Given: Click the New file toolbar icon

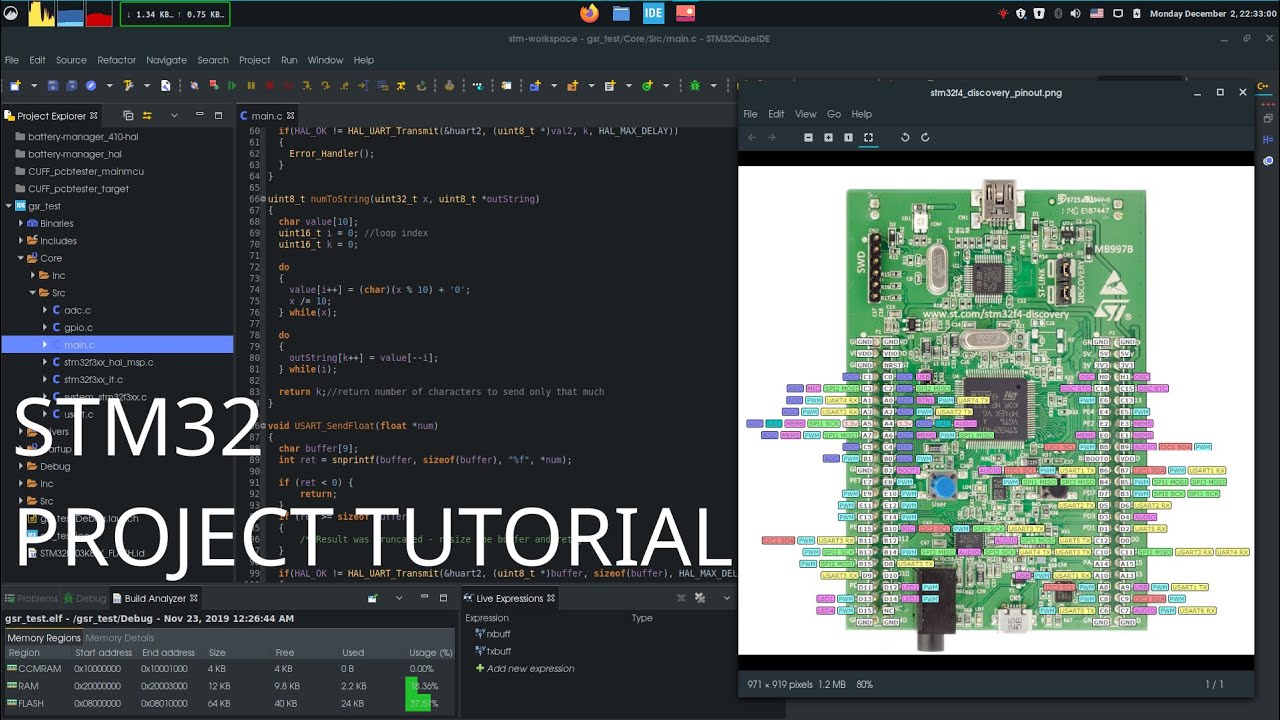Looking at the screenshot, I should pyautogui.click(x=14, y=86).
